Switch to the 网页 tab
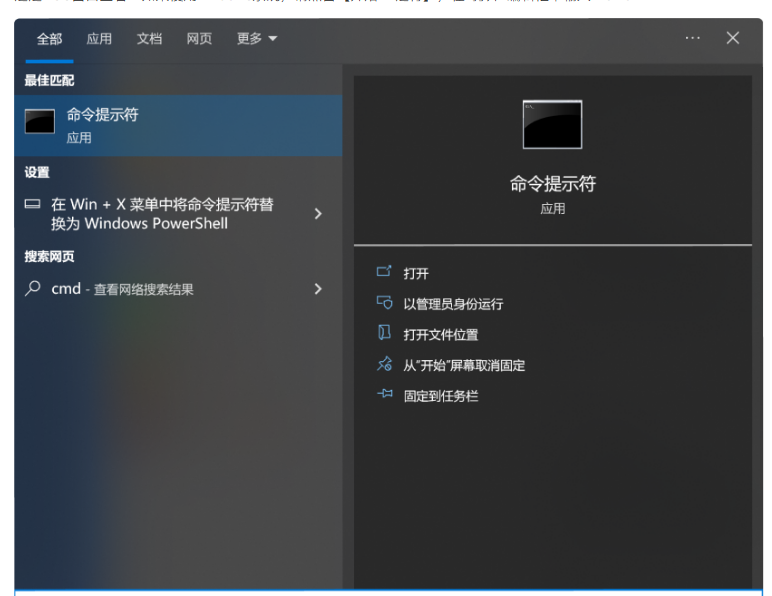772x596 pixels. pyautogui.click(x=199, y=38)
